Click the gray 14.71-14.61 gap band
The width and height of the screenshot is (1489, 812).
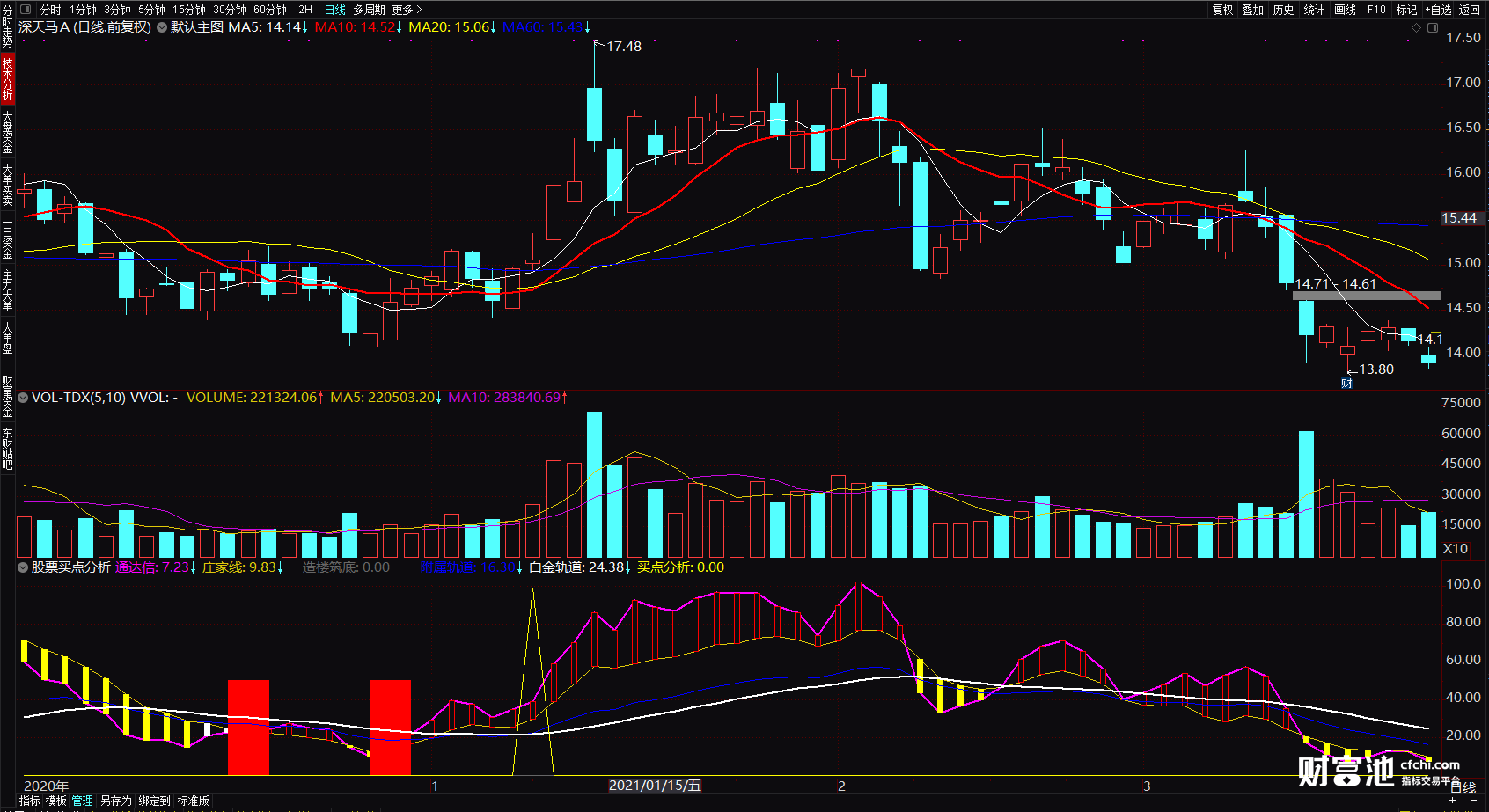click(x=1366, y=296)
